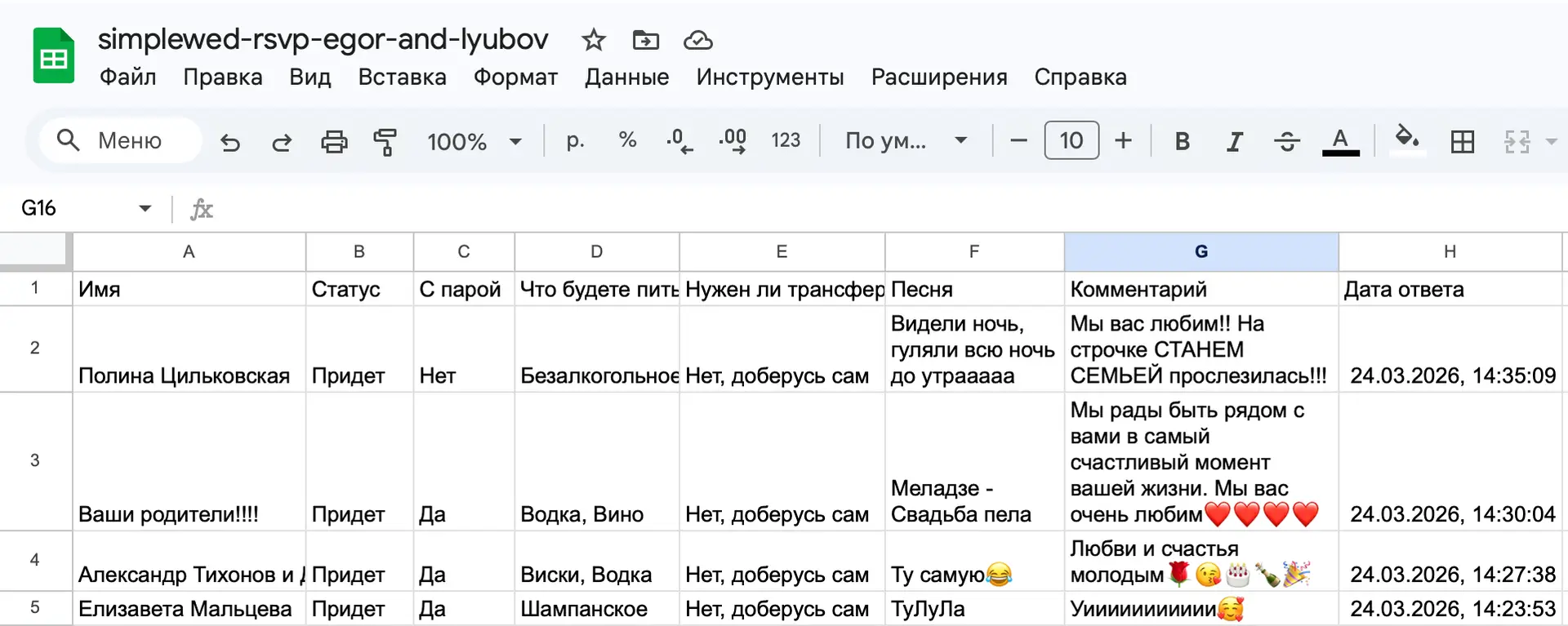The height and width of the screenshot is (626, 1568).
Task: Click the cell 'Меладзе - Свадьба пела'
Action: click(x=974, y=462)
